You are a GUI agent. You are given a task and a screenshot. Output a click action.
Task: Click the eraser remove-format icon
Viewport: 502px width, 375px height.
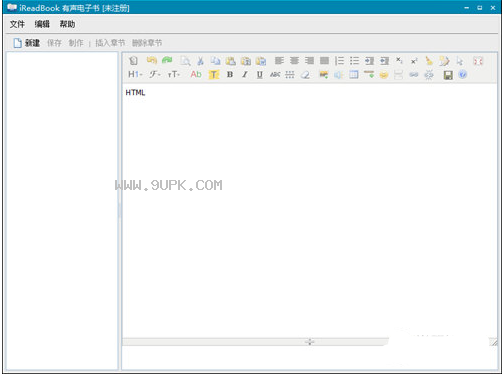(305, 75)
